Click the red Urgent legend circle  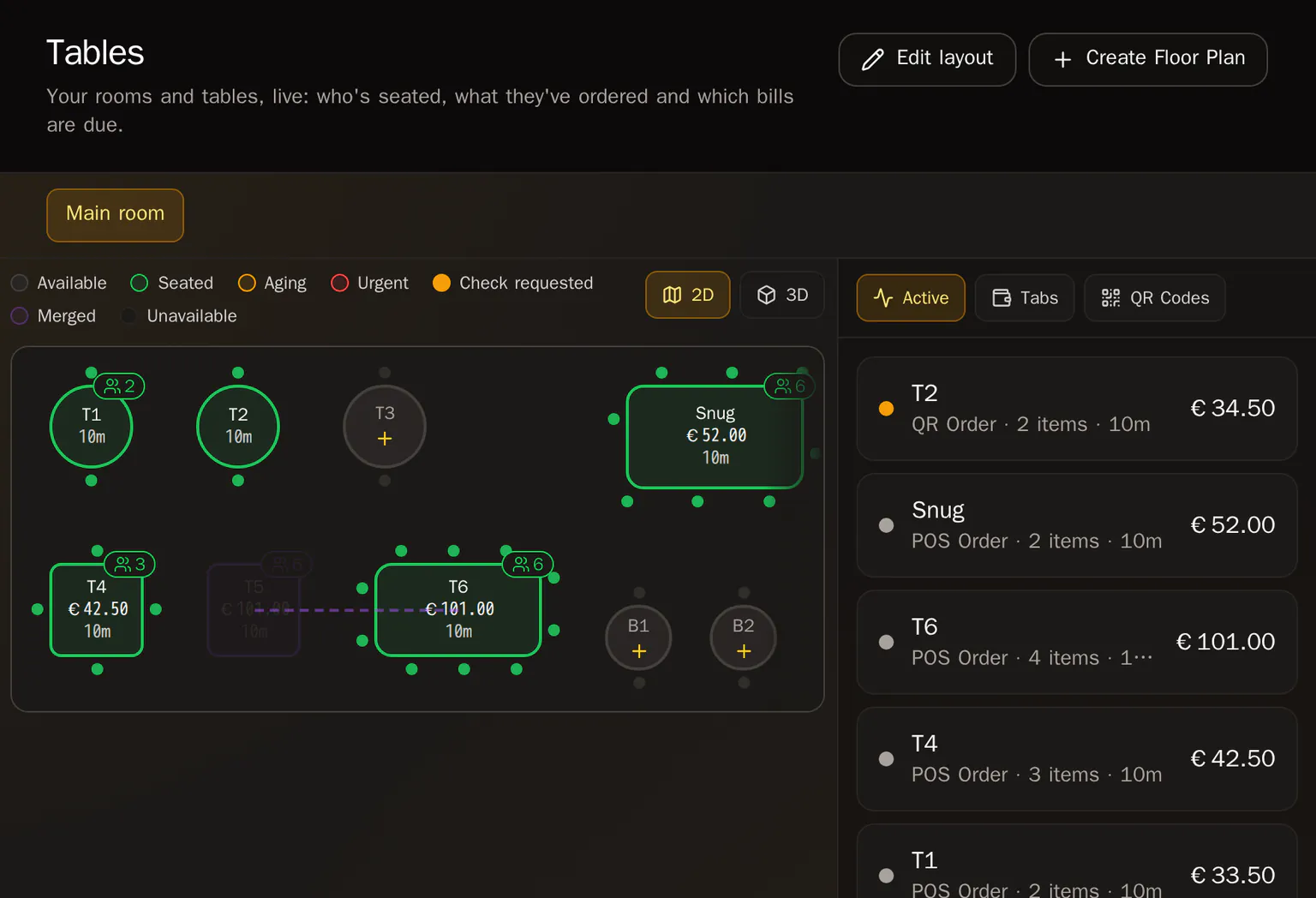pos(339,283)
